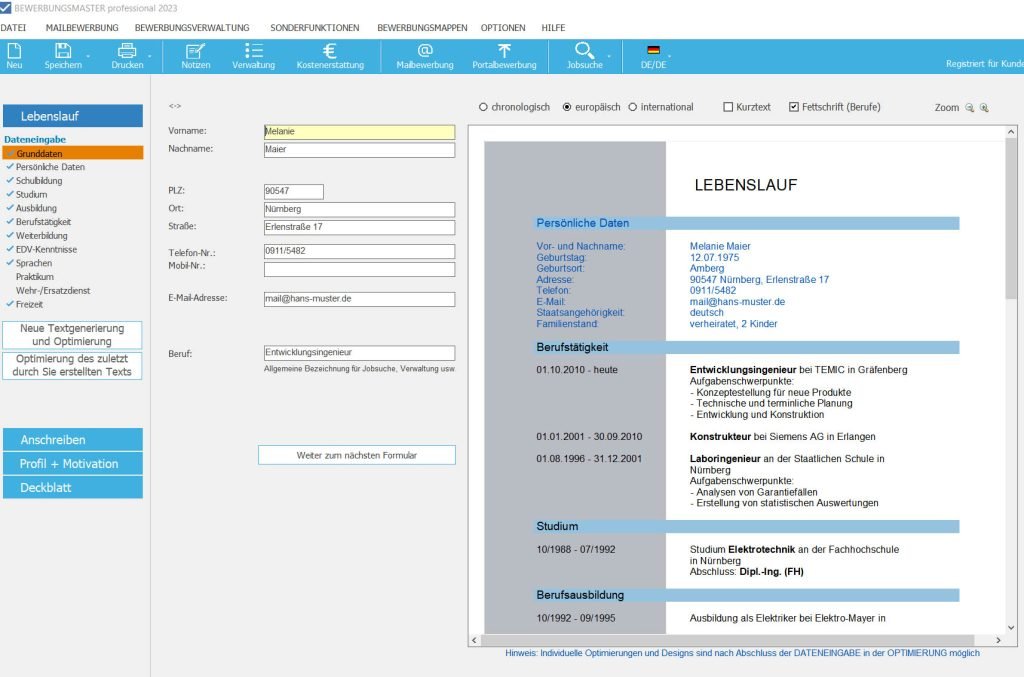Click Weiter zum nächsten Formular button

click(357, 455)
